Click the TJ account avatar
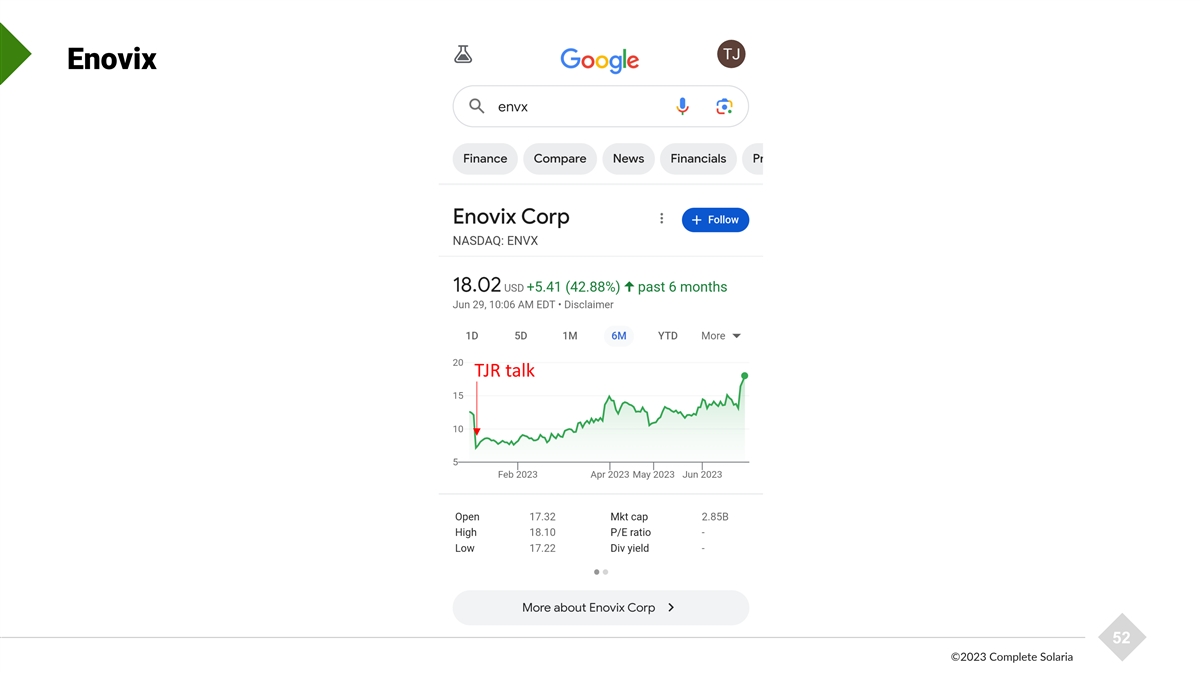1200x675 pixels. [x=731, y=54]
